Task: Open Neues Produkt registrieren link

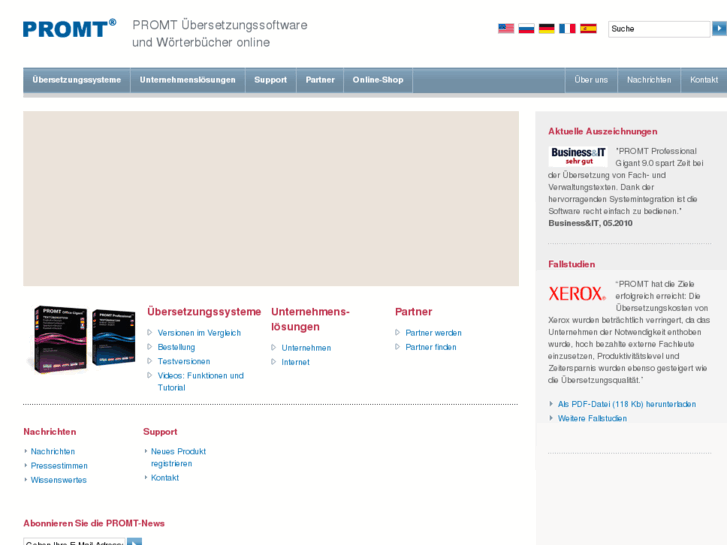Action: pyautogui.click(x=178, y=457)
